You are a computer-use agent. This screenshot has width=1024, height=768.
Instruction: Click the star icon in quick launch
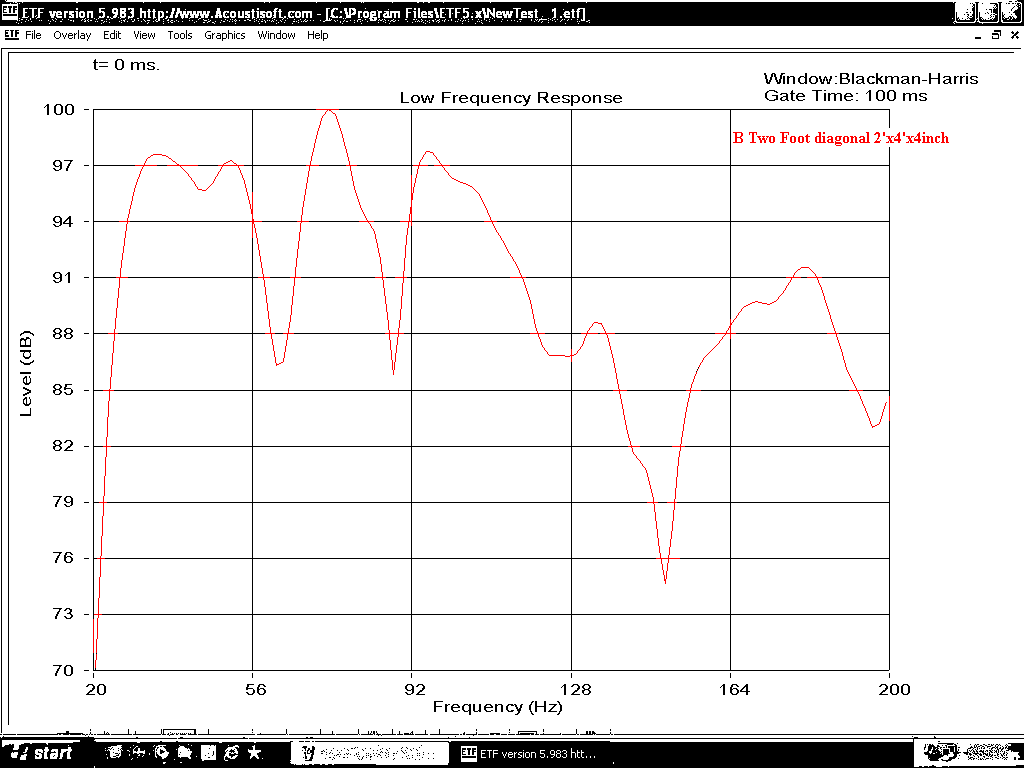(x=255, y=752)
